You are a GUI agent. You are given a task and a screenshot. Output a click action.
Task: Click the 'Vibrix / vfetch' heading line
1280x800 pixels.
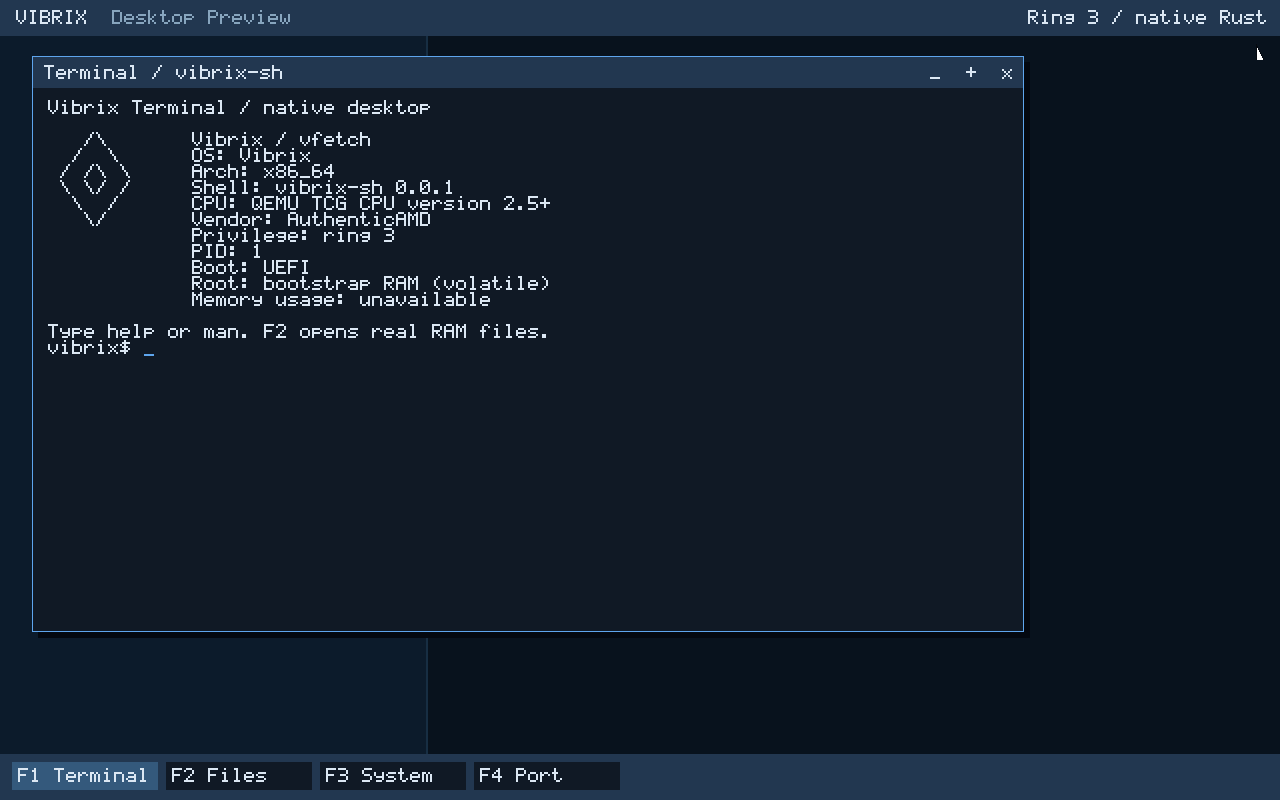pos(281,140)
